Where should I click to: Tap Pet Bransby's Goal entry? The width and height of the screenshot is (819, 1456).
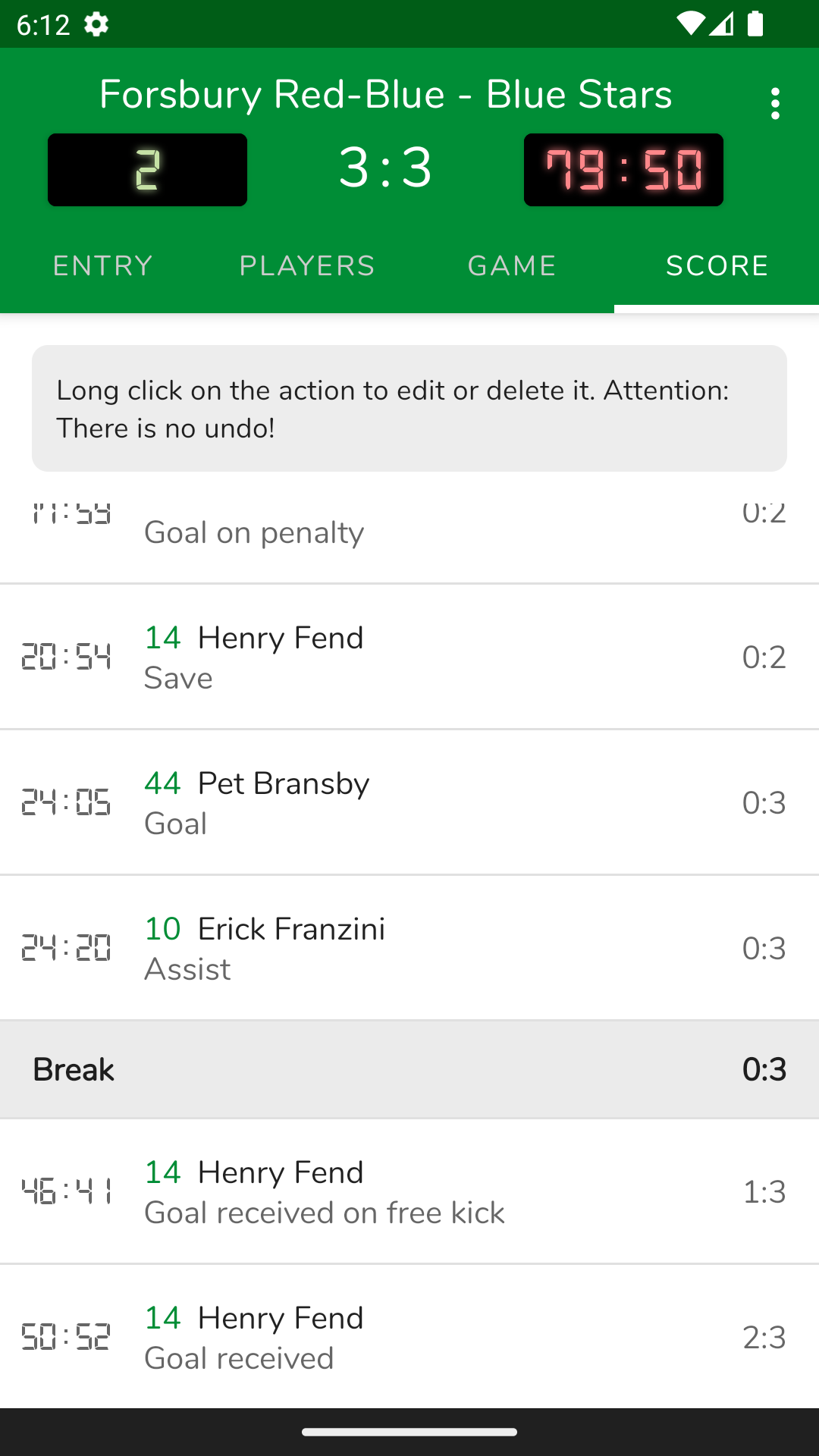(x=409, y=802)
